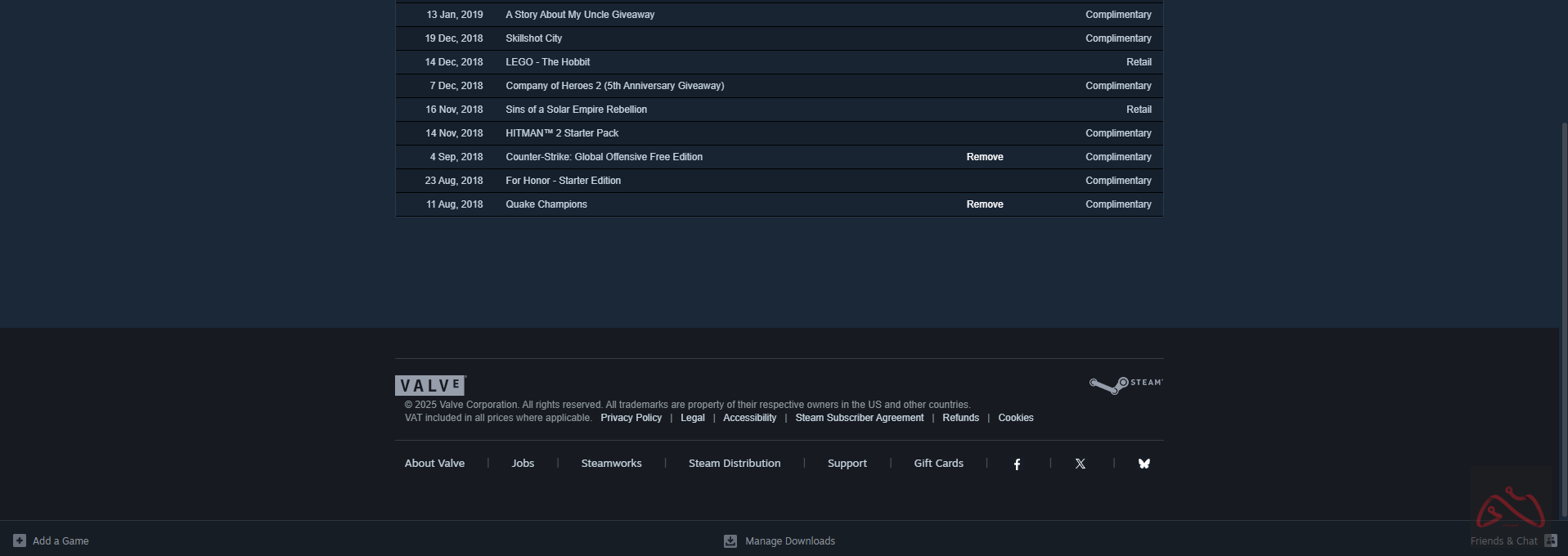This screenshot has height=556, width=1568.
Task: Open the Accessibility footer link
Action: pyautogui.click(x=749, y=418)
